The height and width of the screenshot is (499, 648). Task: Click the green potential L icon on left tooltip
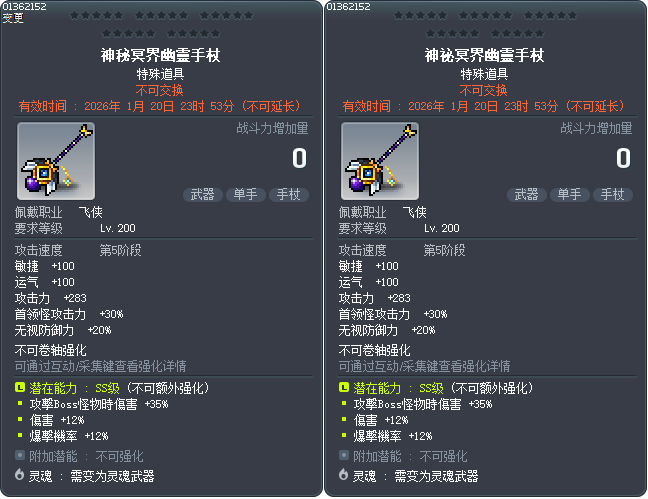[20, 387]
